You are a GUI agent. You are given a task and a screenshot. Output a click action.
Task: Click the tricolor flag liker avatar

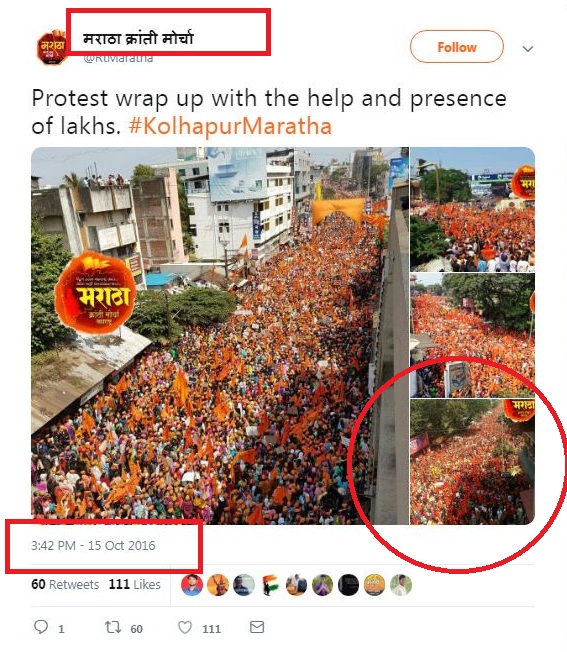[270, 585]
